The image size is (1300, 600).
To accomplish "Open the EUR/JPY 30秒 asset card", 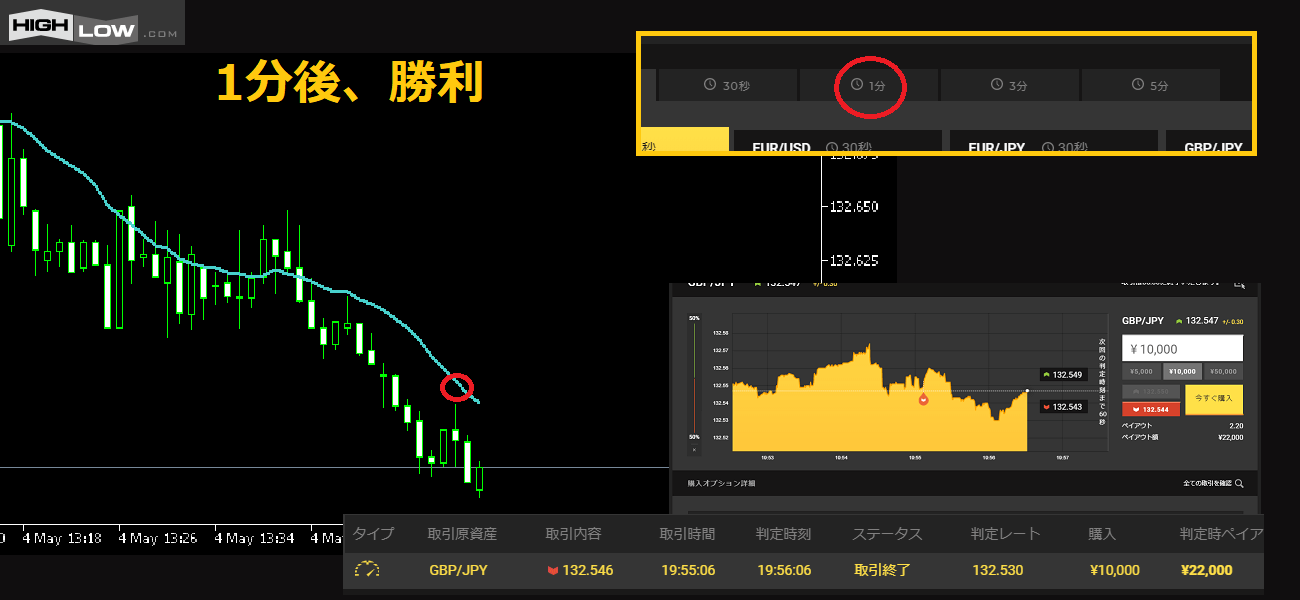I will tap(1054, 145).
